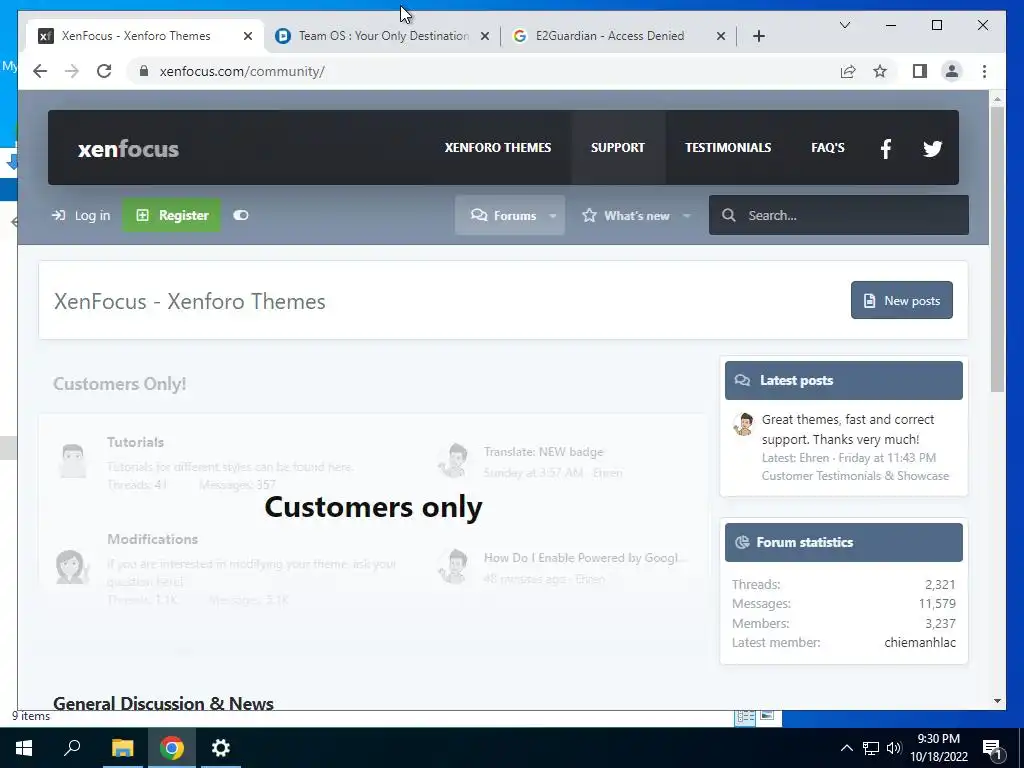Open the Customers Only! category
1024x768 pixels.
[x=120, y=384]
